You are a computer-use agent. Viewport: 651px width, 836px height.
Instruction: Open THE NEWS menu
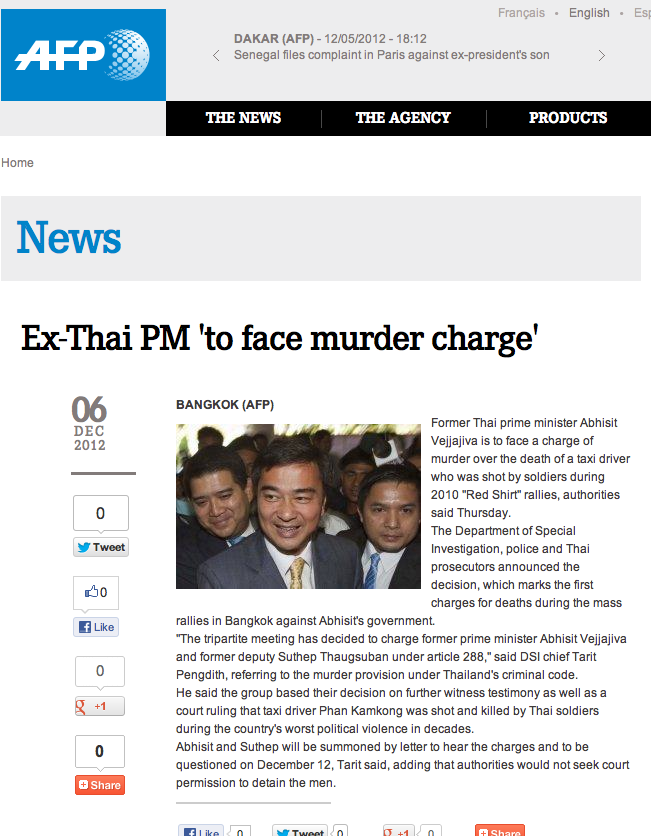[x=243, y=118]
